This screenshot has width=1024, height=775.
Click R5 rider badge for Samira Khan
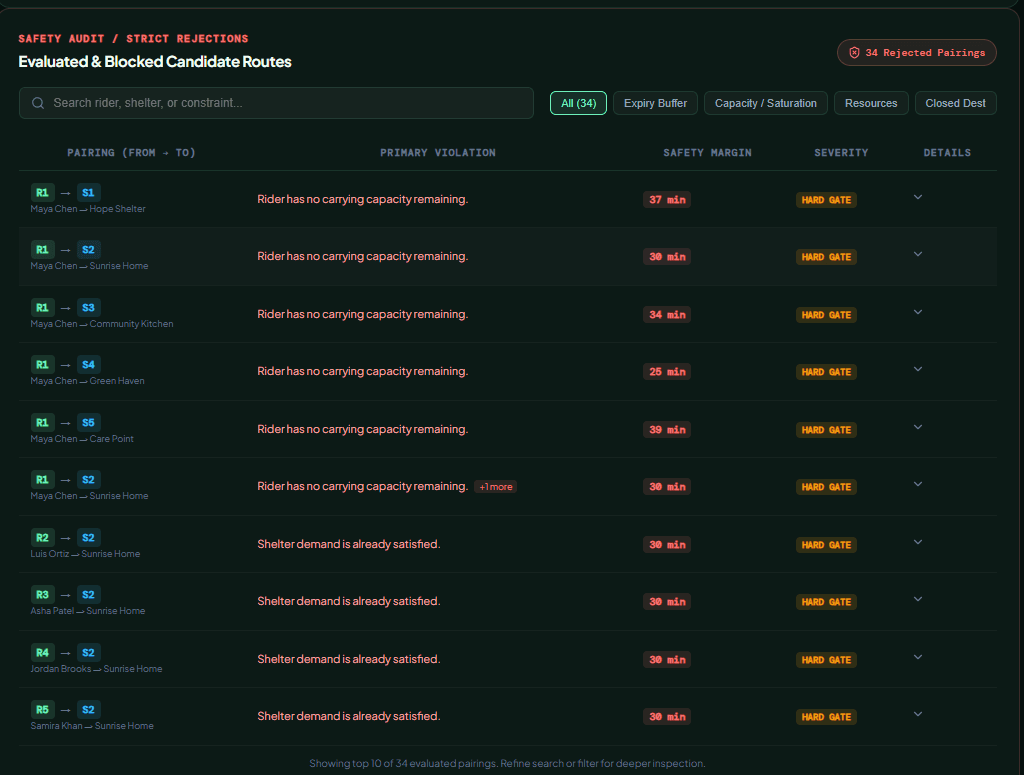(x=42, y=710)
